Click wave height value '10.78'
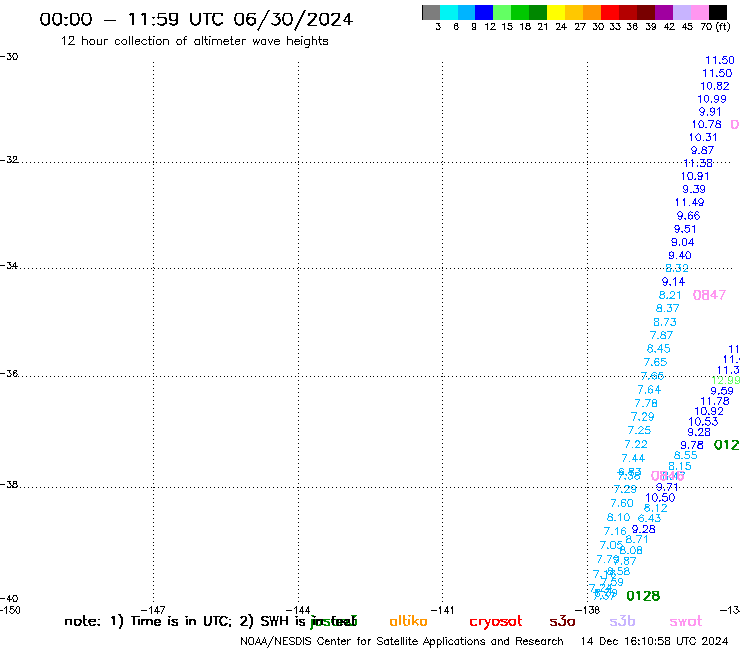The height and width of the screenshot is (650, 740). [x=706, y=124]
